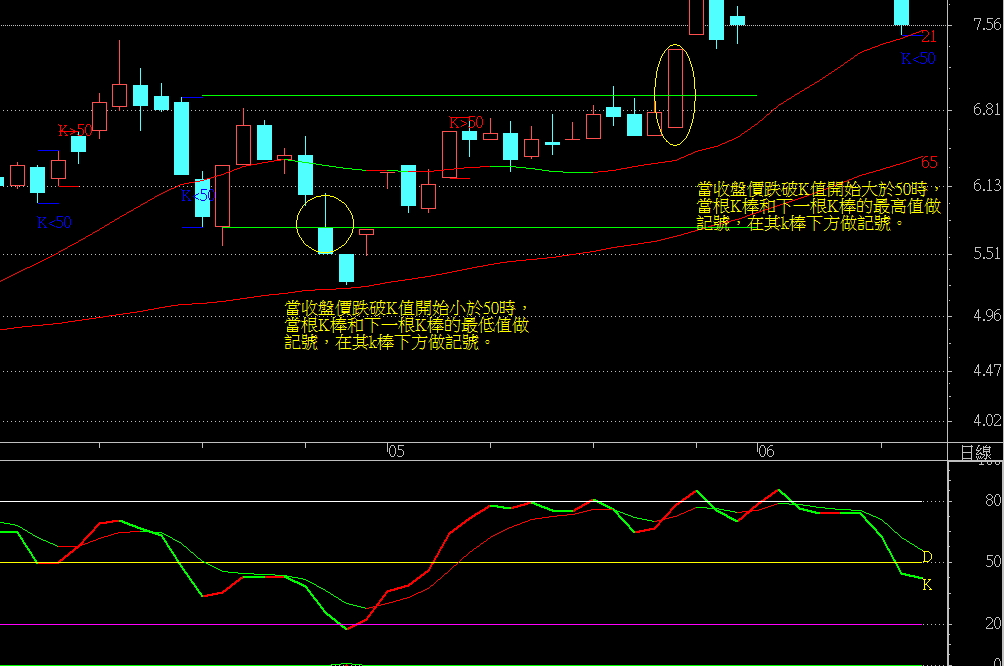Click the red K>50 label near month 05

point(466,123)
